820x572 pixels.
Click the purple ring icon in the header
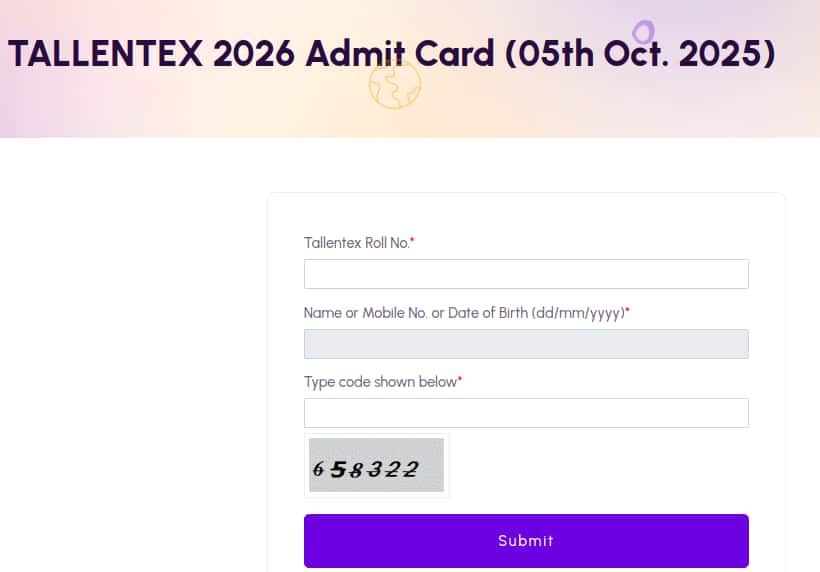tap(643, 32)
